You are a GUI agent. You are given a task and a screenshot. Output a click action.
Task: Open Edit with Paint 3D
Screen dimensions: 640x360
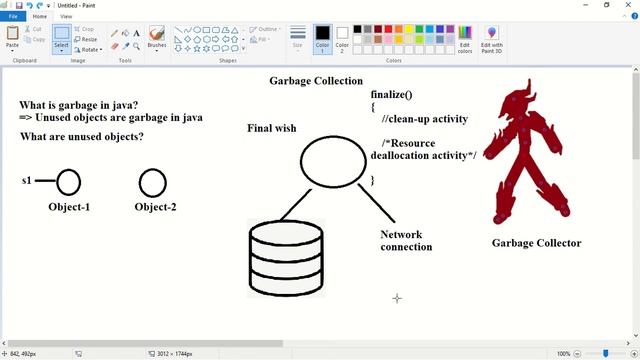click(x=491, y=40)
